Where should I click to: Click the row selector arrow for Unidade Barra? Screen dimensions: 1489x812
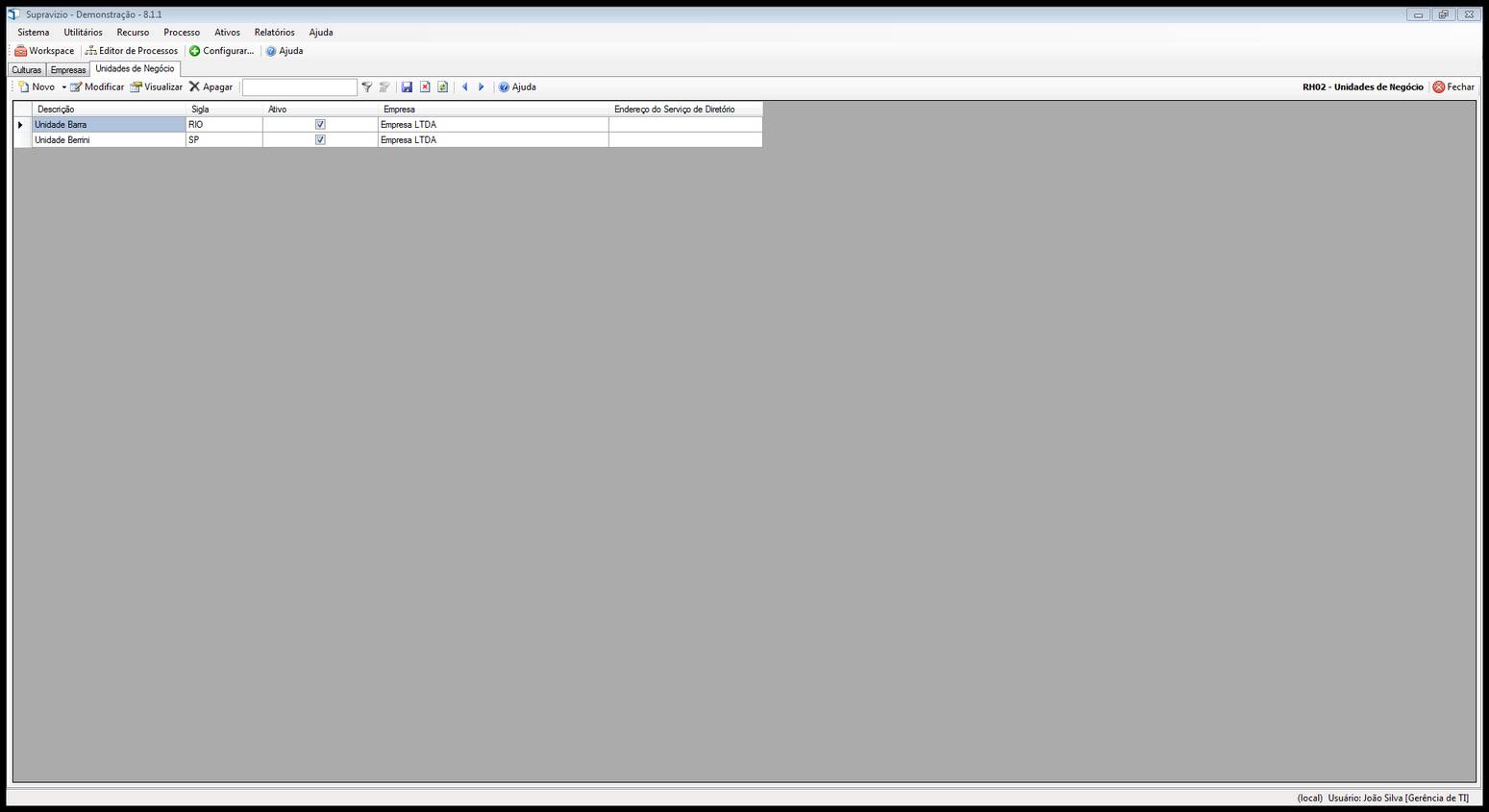point(22,125)
